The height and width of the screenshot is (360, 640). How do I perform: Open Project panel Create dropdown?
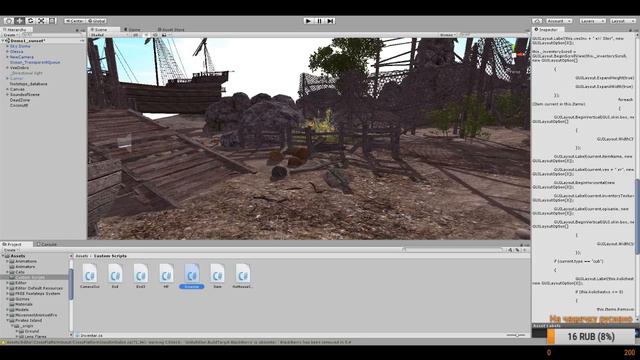point(10,250)
